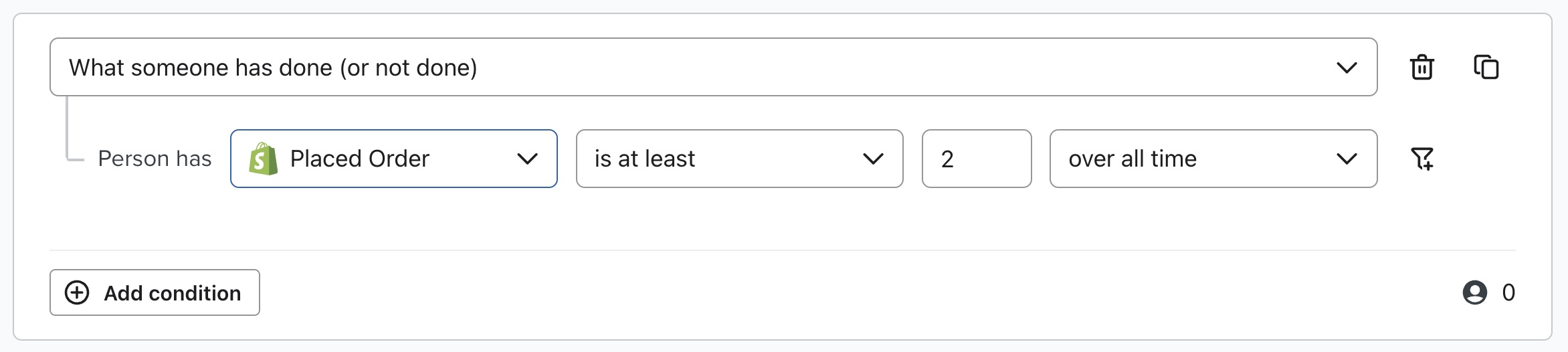This screenshot has height=352, width=1568.
Task: Click the 0 profile count number
Action: 1508,292
